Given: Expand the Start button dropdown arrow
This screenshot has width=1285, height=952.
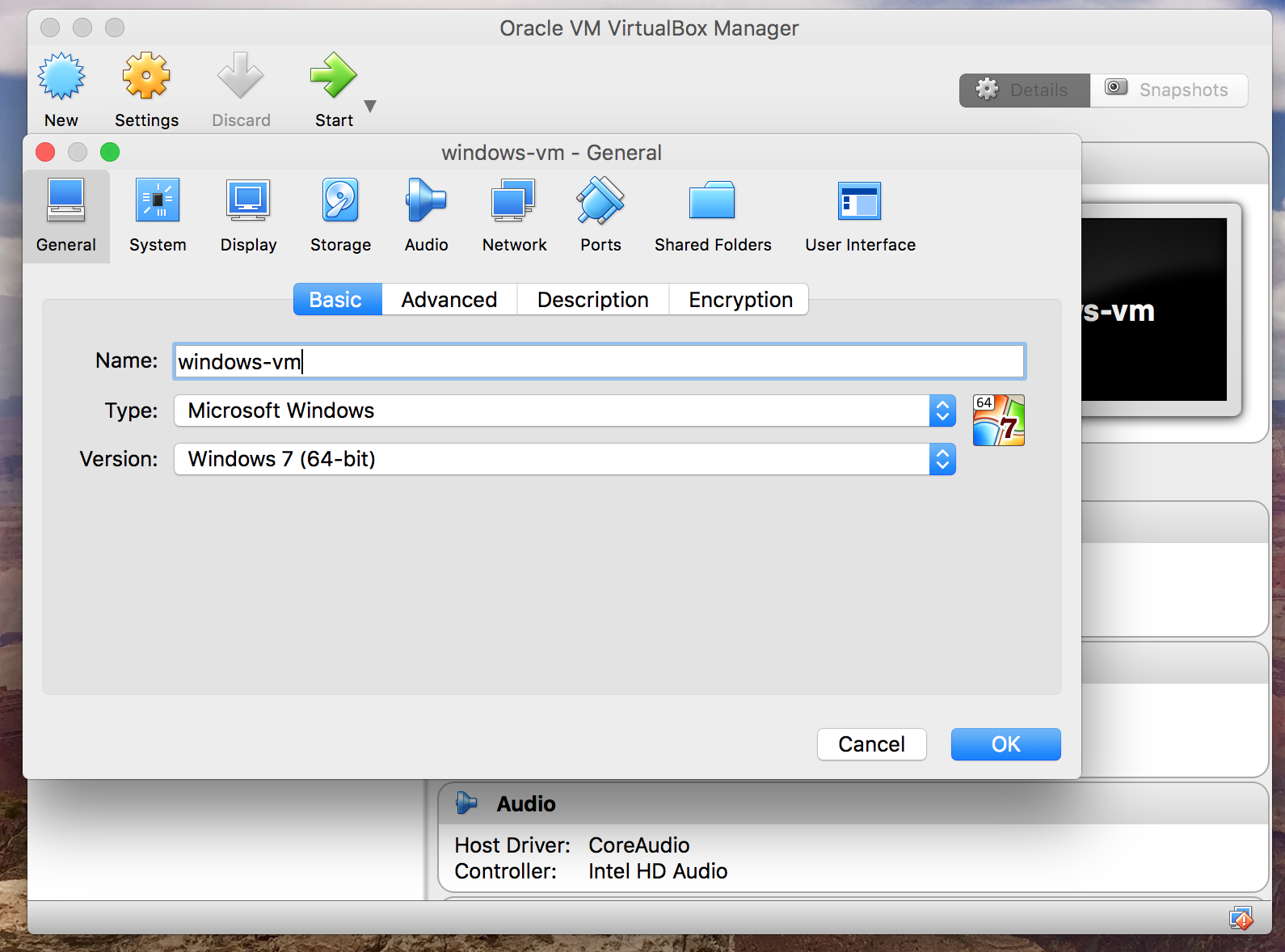Looking at the screenshot, I should [x=370, y=106].
